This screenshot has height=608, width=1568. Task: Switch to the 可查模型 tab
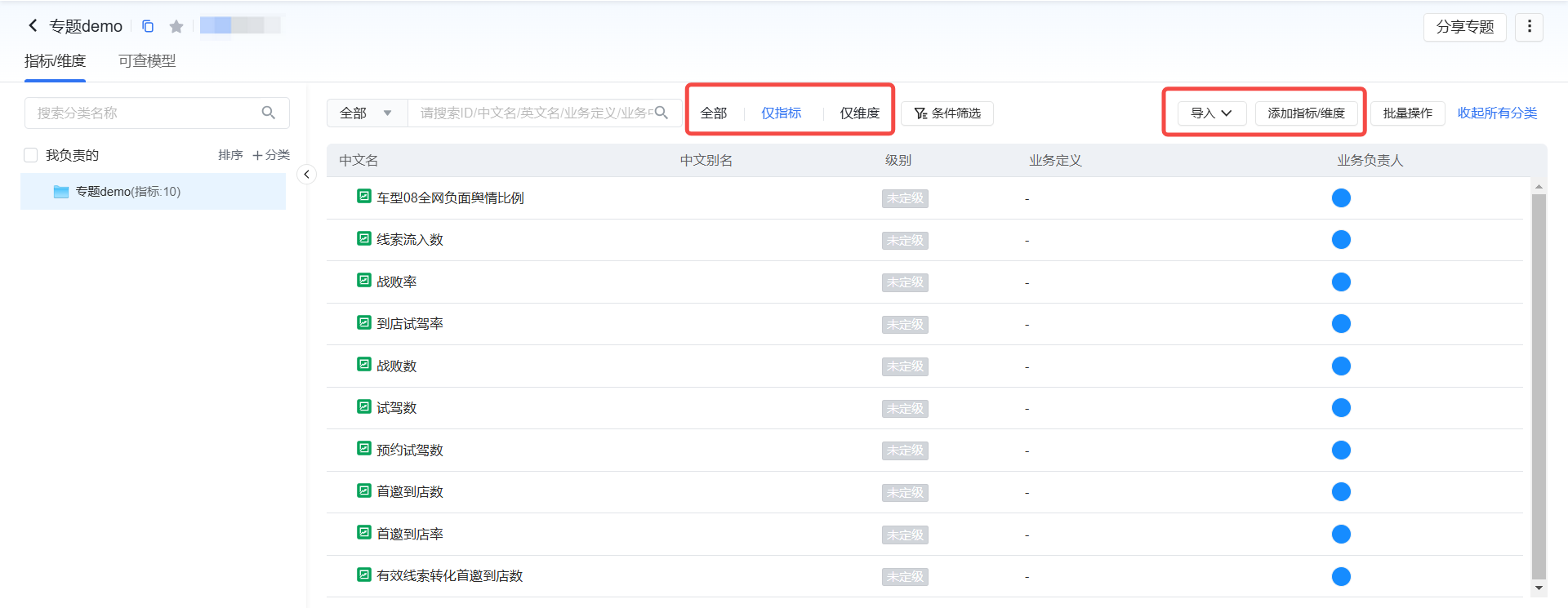pyautogui.click(x=147, y=61)
